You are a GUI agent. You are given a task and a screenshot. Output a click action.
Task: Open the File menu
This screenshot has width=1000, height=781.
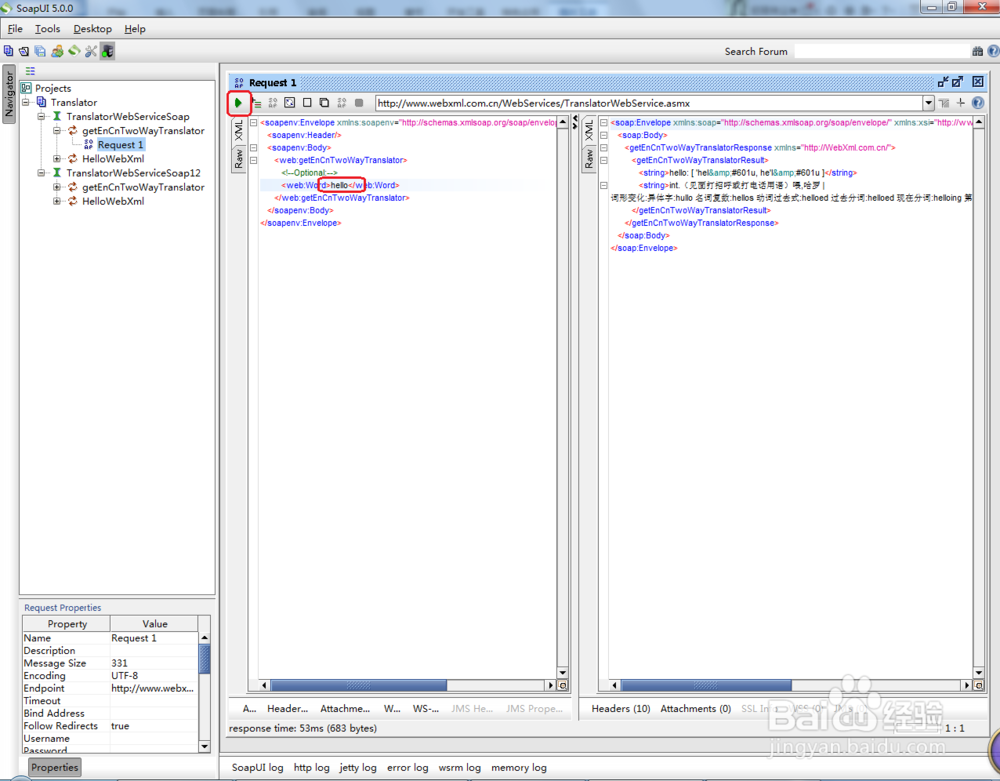[x=15, y=29]
